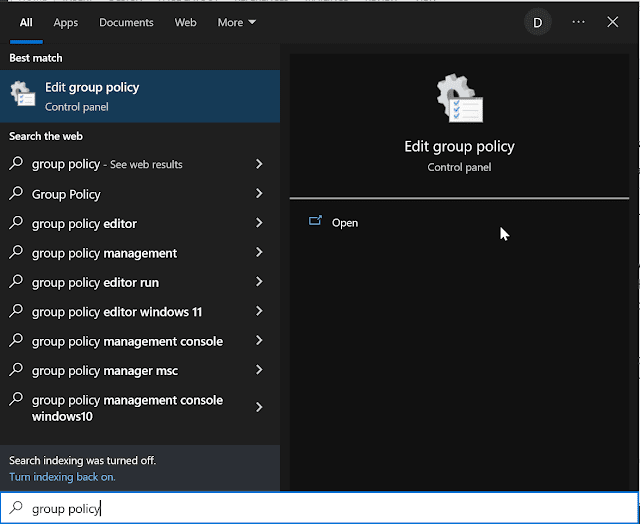Open the three-dot options menu

click(578, 22)
